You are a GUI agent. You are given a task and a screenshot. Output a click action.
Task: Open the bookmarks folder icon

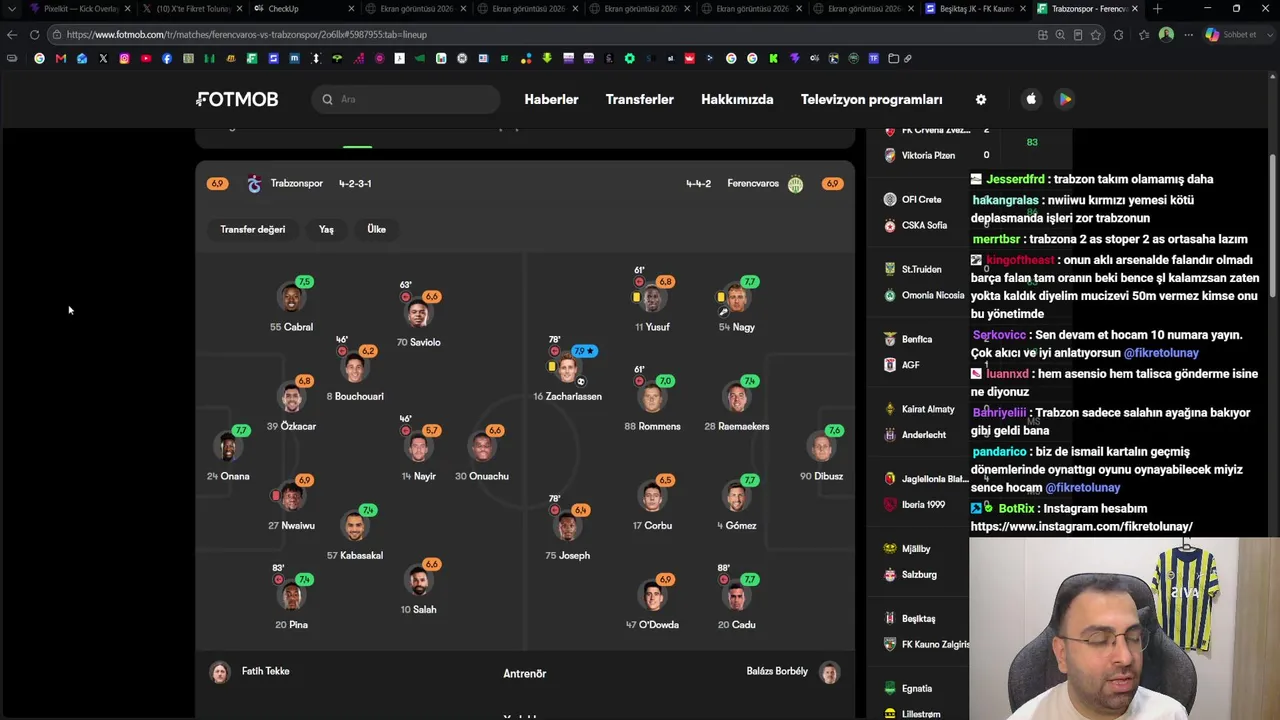pyautogui.click(x=893, y=58)
